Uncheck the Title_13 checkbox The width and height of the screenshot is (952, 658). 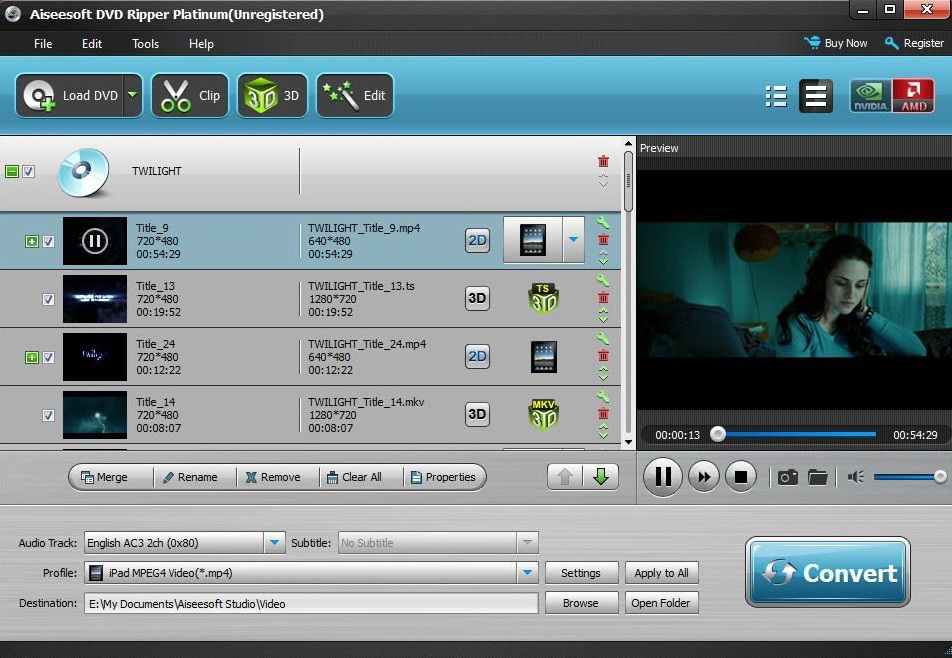[x=48, y=299]
